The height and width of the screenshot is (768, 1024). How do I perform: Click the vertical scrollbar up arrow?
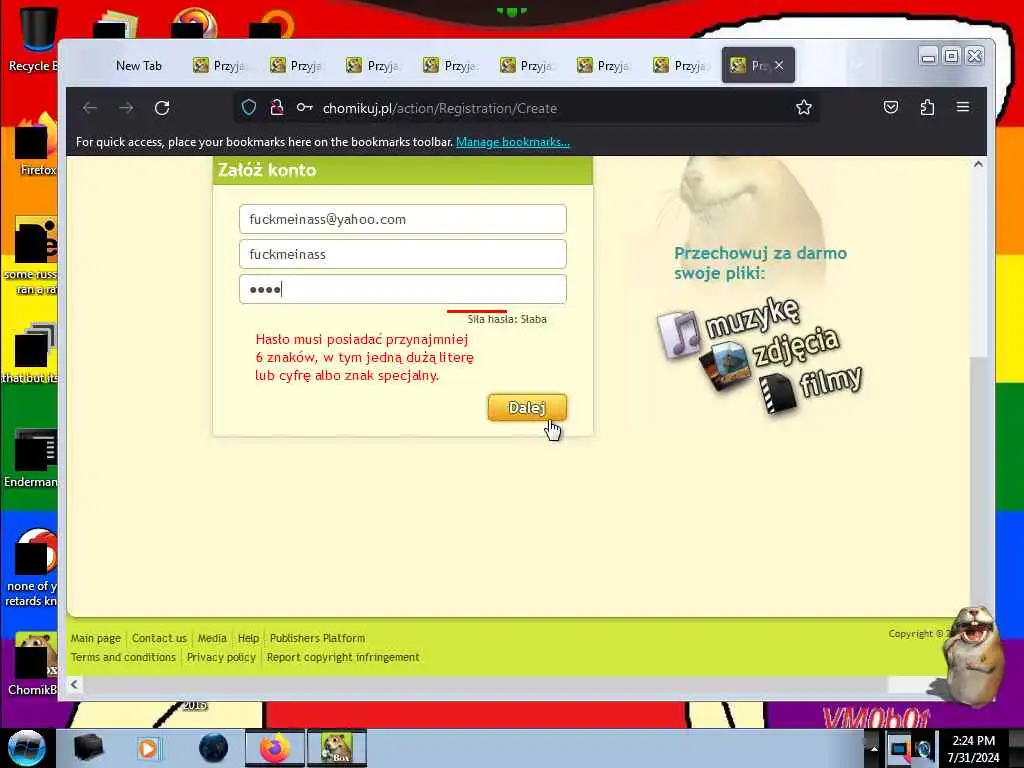(978, 165)
